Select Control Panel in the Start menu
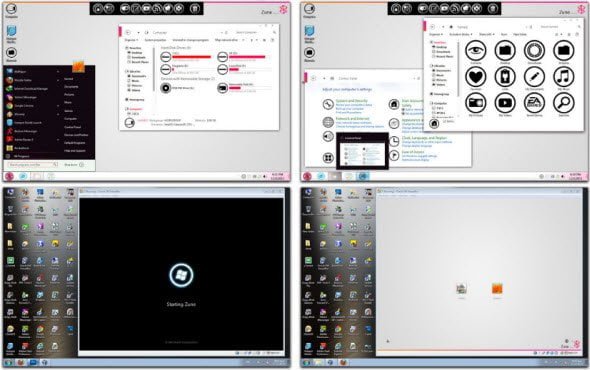 coord(73,127)
